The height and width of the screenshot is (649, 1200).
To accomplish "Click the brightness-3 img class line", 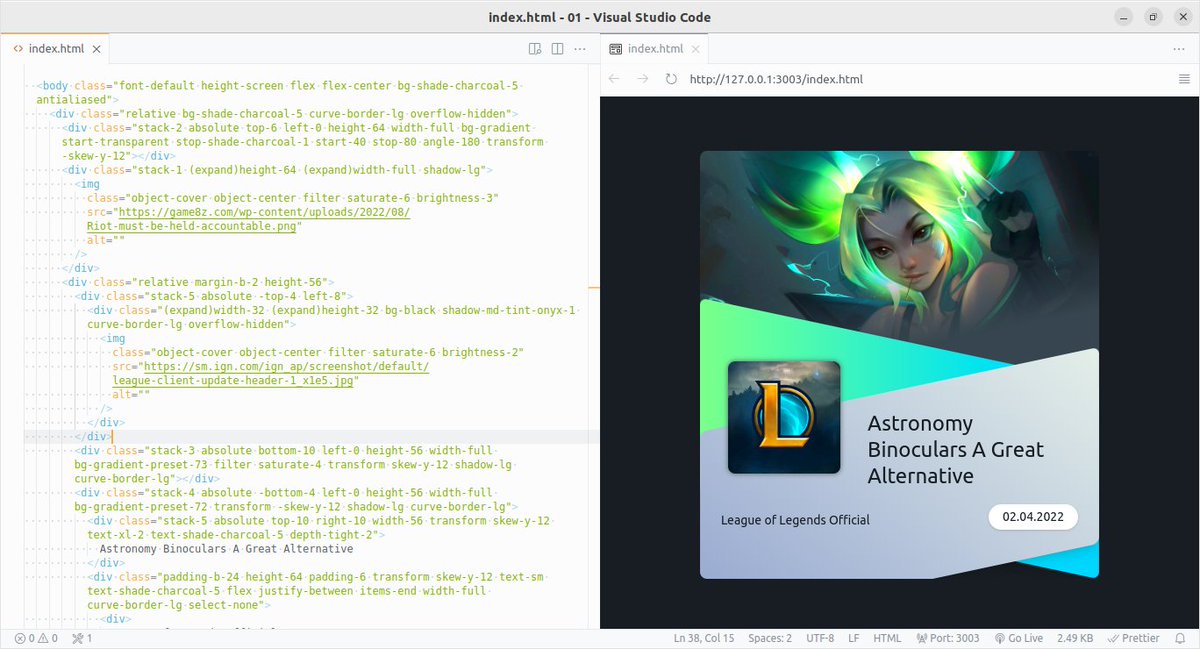I will pos(293,198).
